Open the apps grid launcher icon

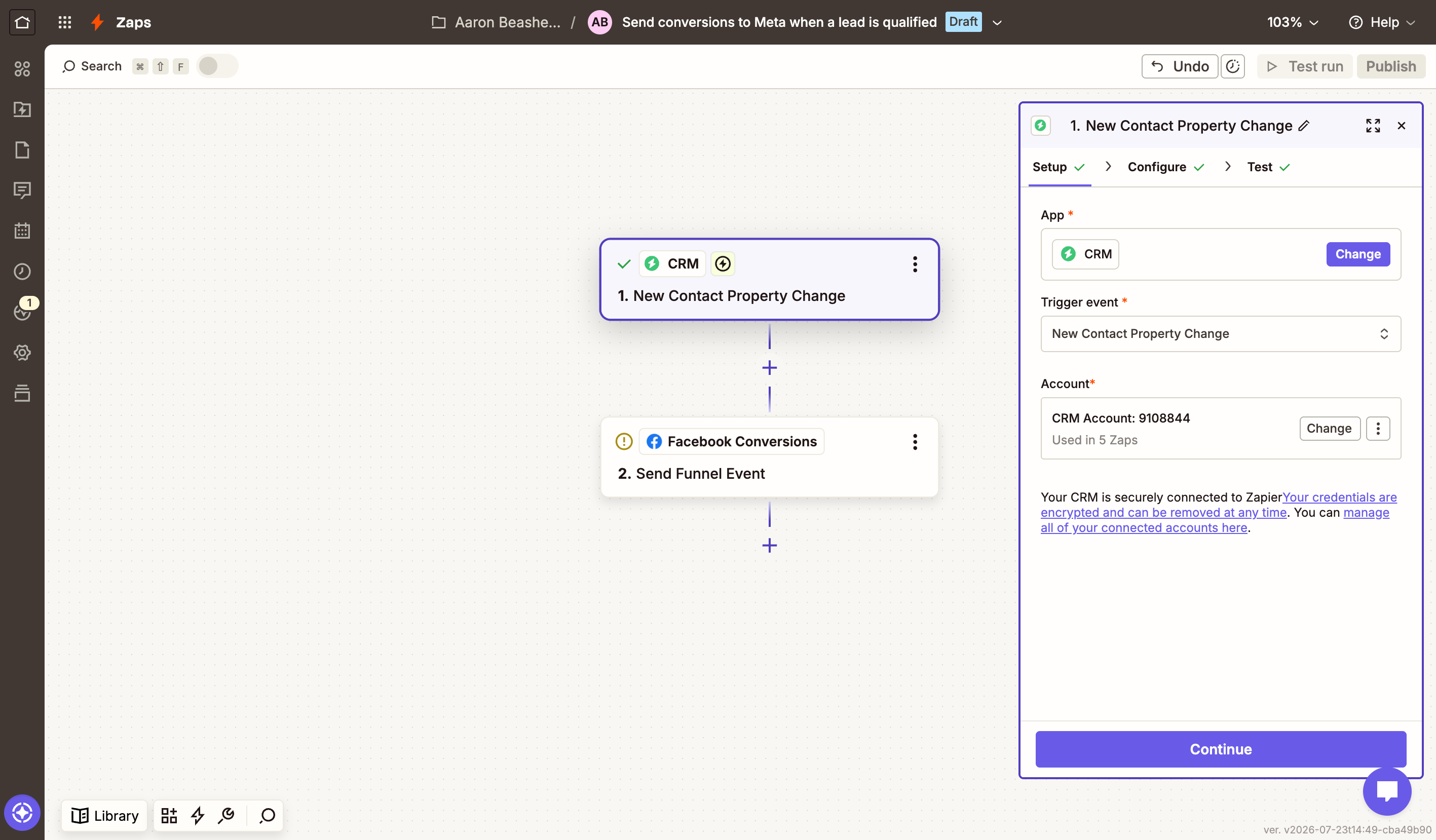point(65,22)
